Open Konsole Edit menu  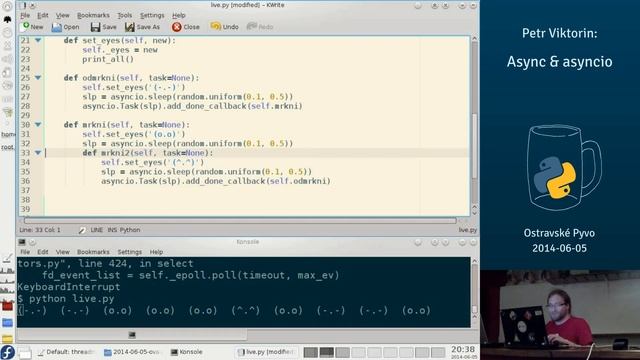tap(42, 252)
